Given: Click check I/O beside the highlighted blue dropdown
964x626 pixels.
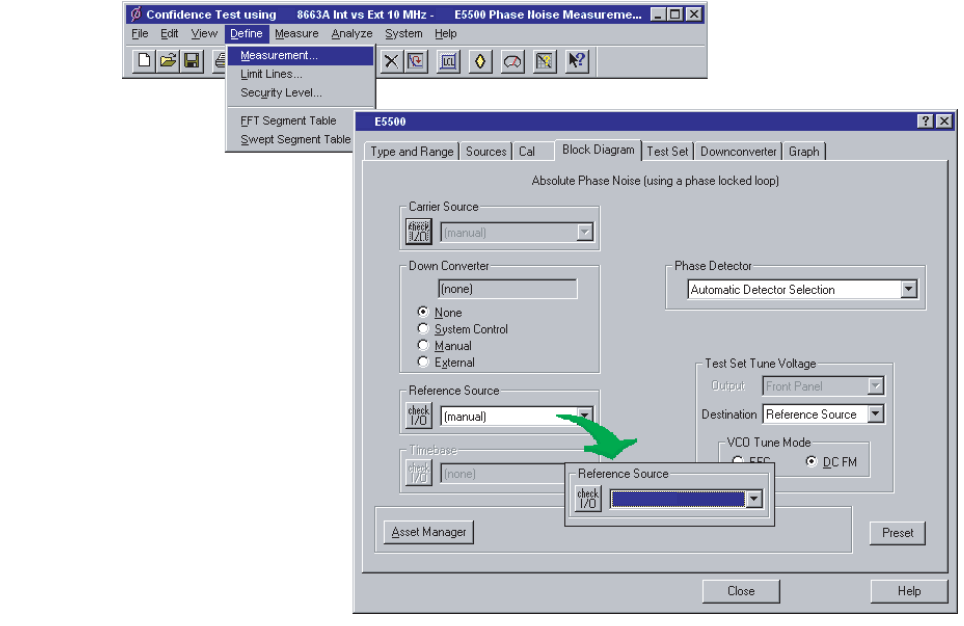Looking at the screenshot, I should pos(588,499).
